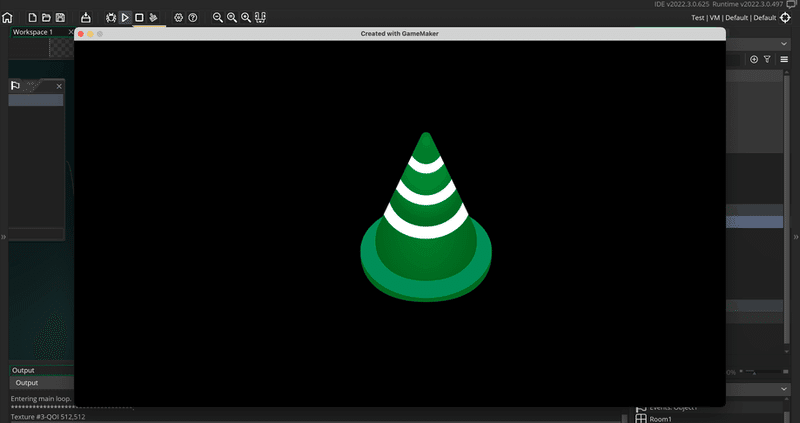
Task: Click the Runtime v2022.3.0.497 version text
Action: coord(747,4)
